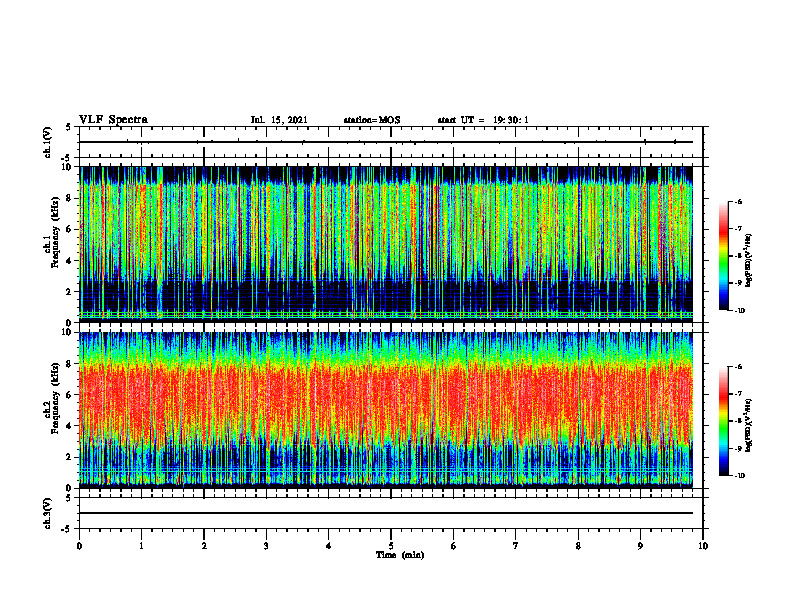The height and width of the screenshot is (612, 792).
Task: Click the time axis tick label 6
Action: [454, 546]
